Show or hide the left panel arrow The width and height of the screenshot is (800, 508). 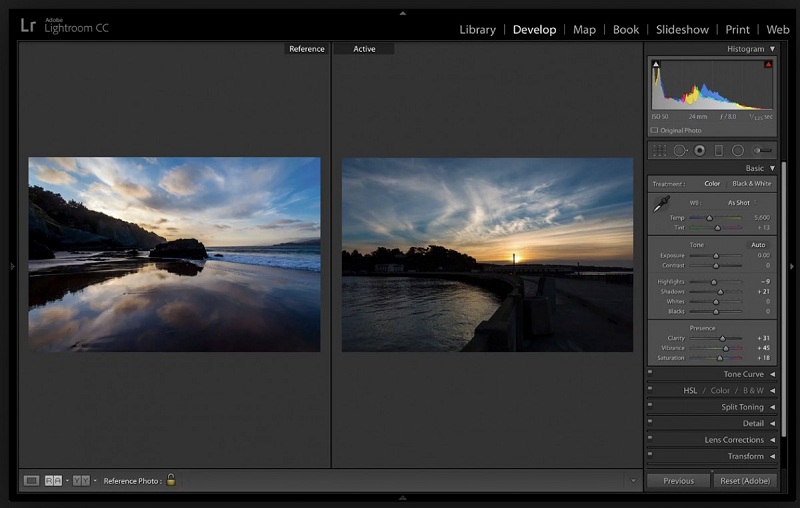[x=13, y=266]
